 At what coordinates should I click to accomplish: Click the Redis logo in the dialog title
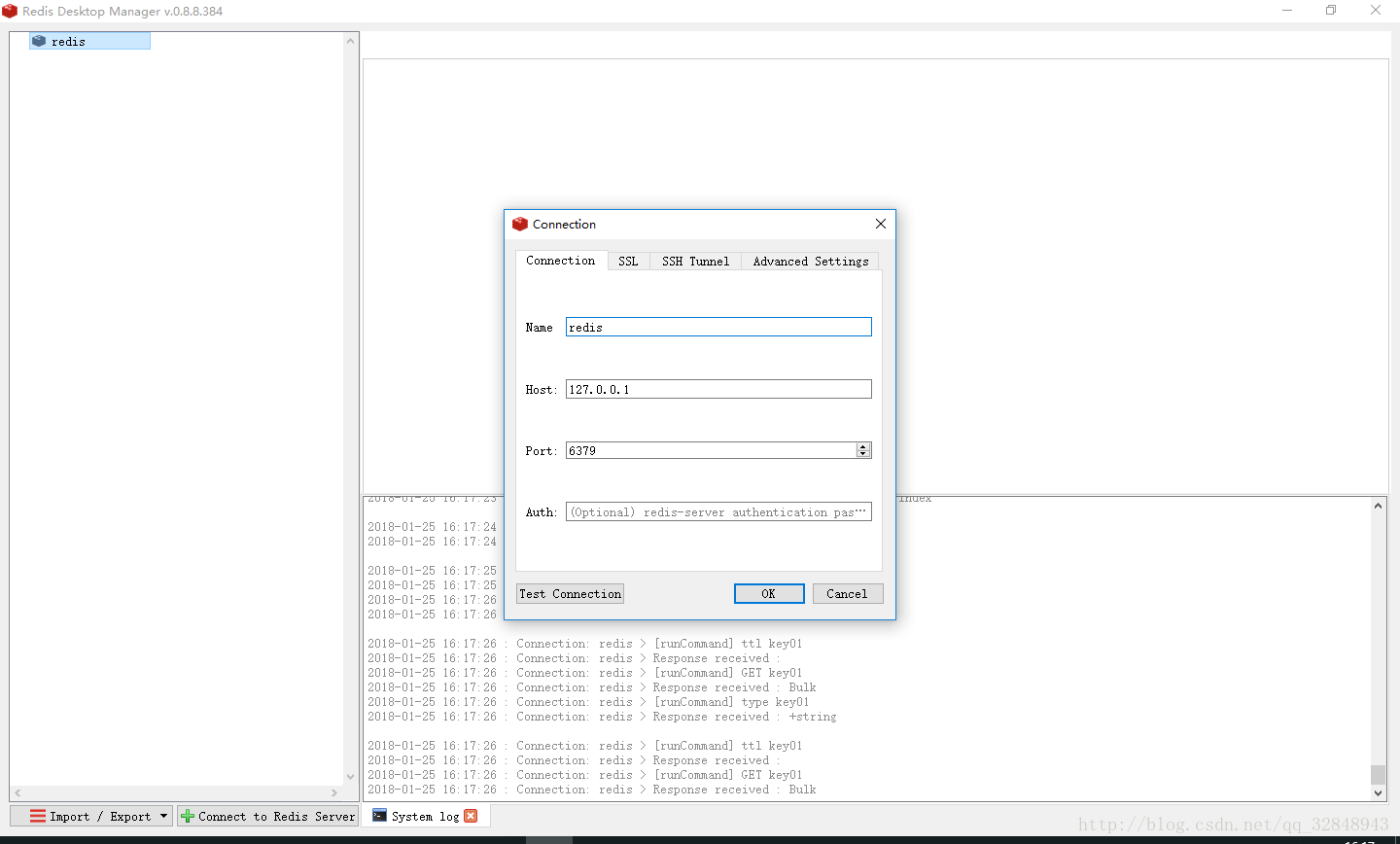[520, 224]
